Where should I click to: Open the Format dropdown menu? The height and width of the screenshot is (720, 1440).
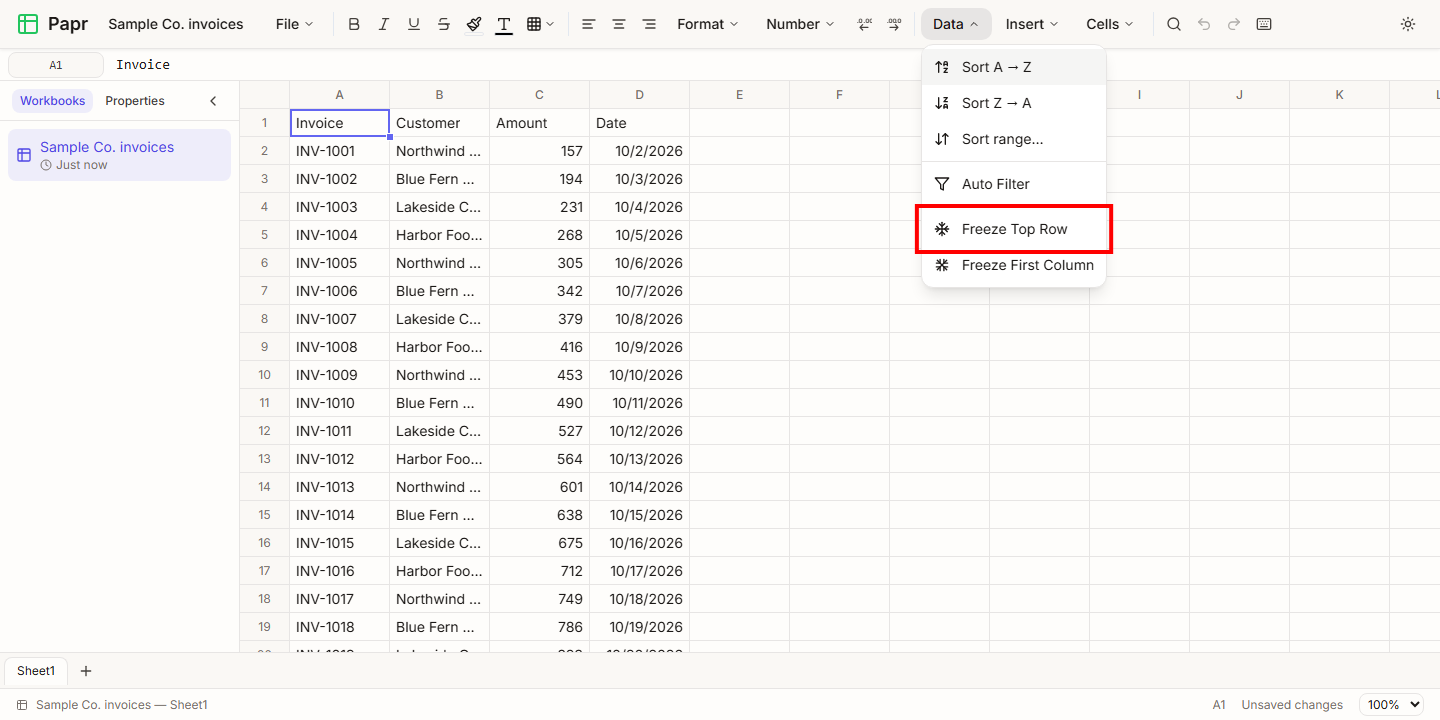click(708, 24)
